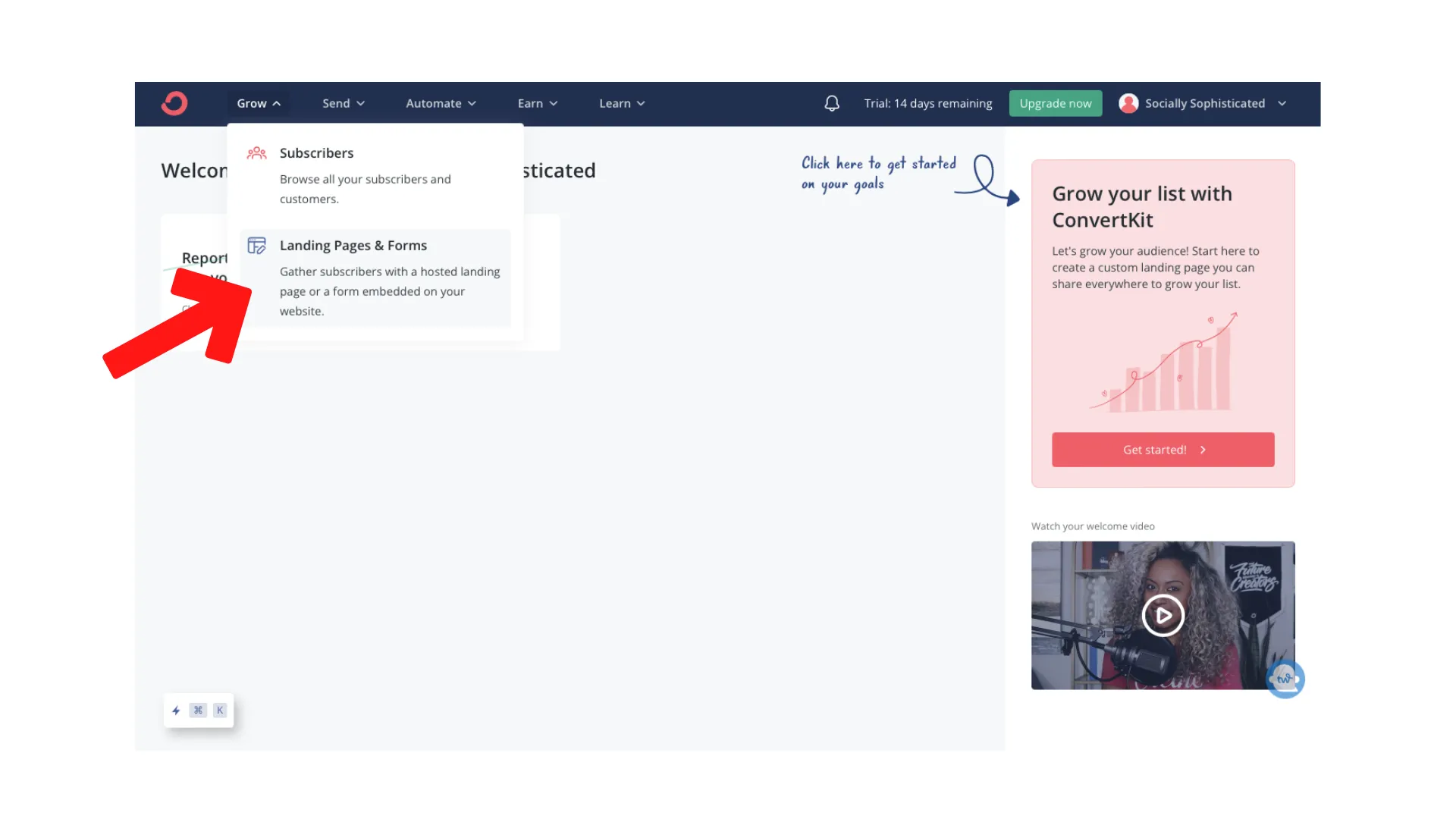Expand the Send dropdown
The image size is (1456, 819).
click(x=344, y=103)
